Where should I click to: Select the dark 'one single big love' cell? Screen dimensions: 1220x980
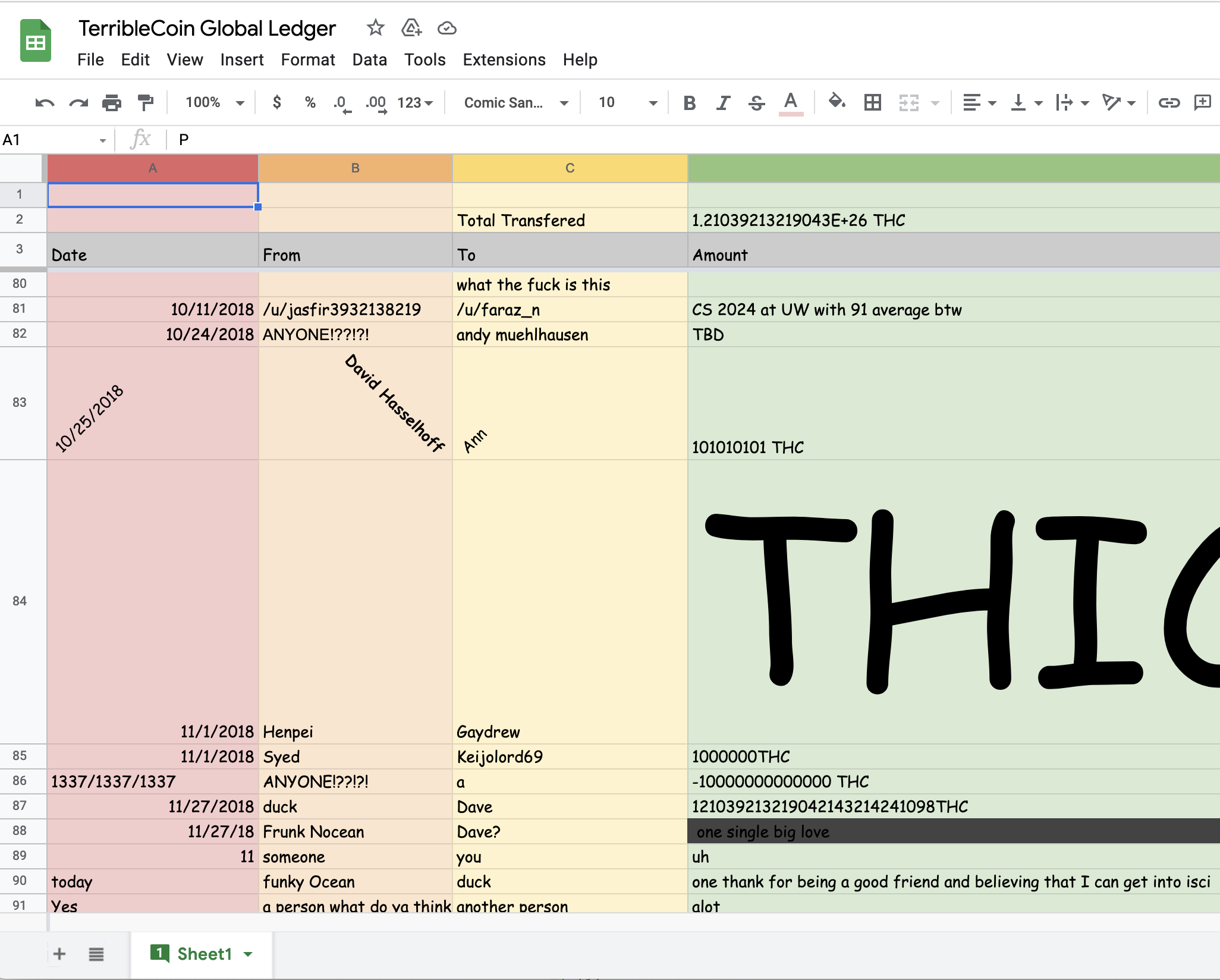click(954, 831)
